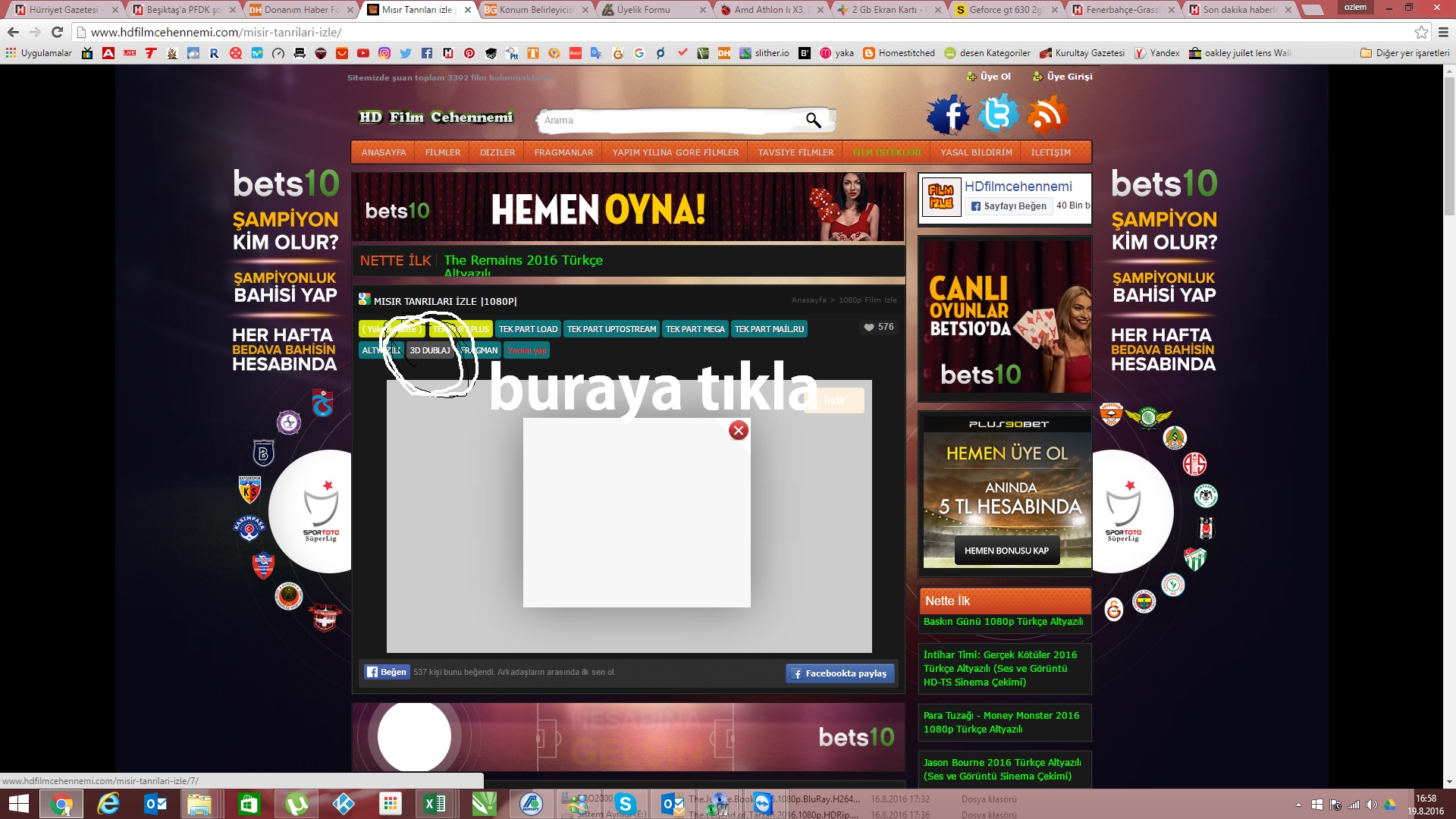Click the search magnifier icon
The image size is (1456, 819).
tap(813, 120)
